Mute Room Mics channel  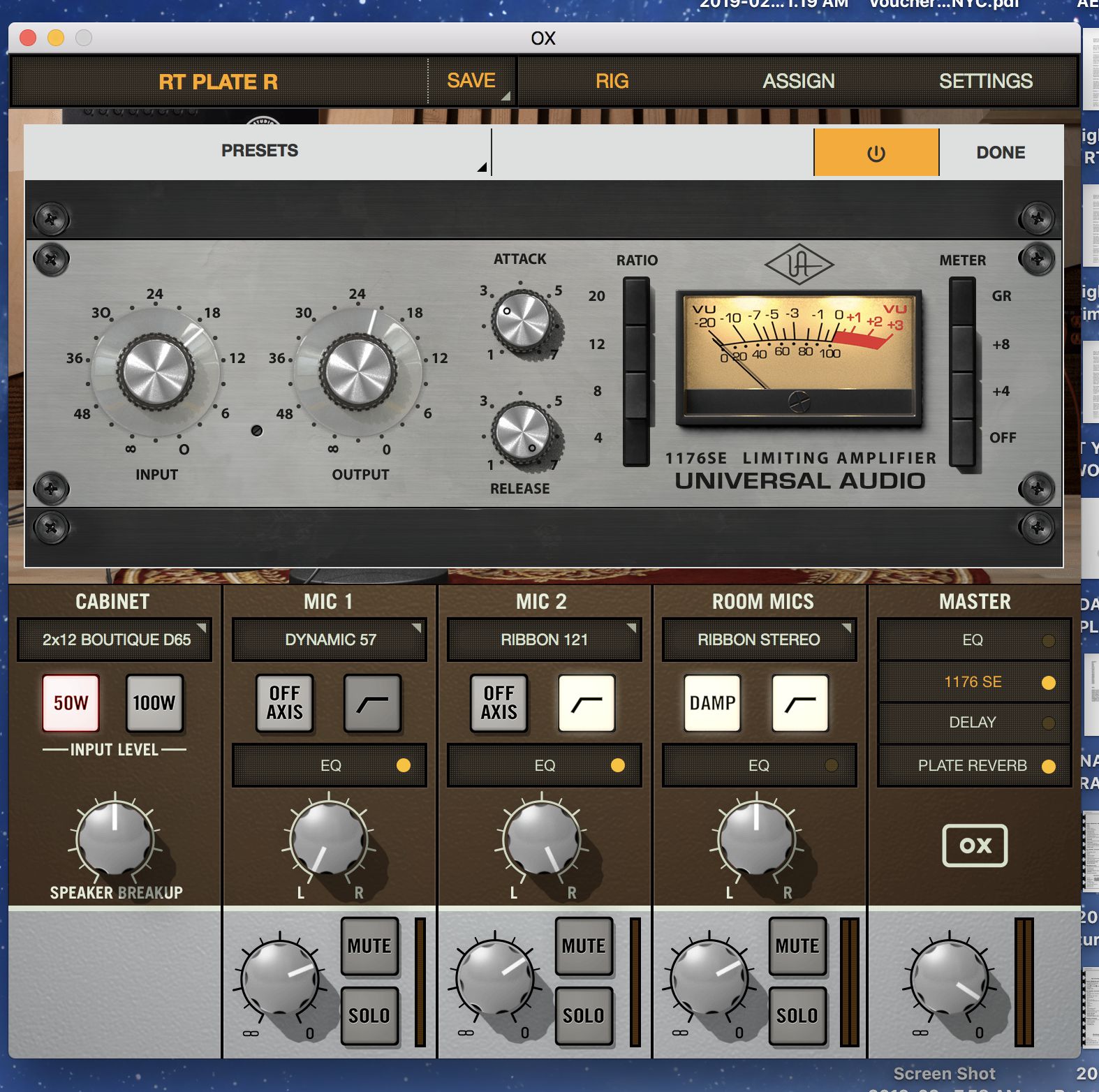pyautogui.click(x=797, y=946)
